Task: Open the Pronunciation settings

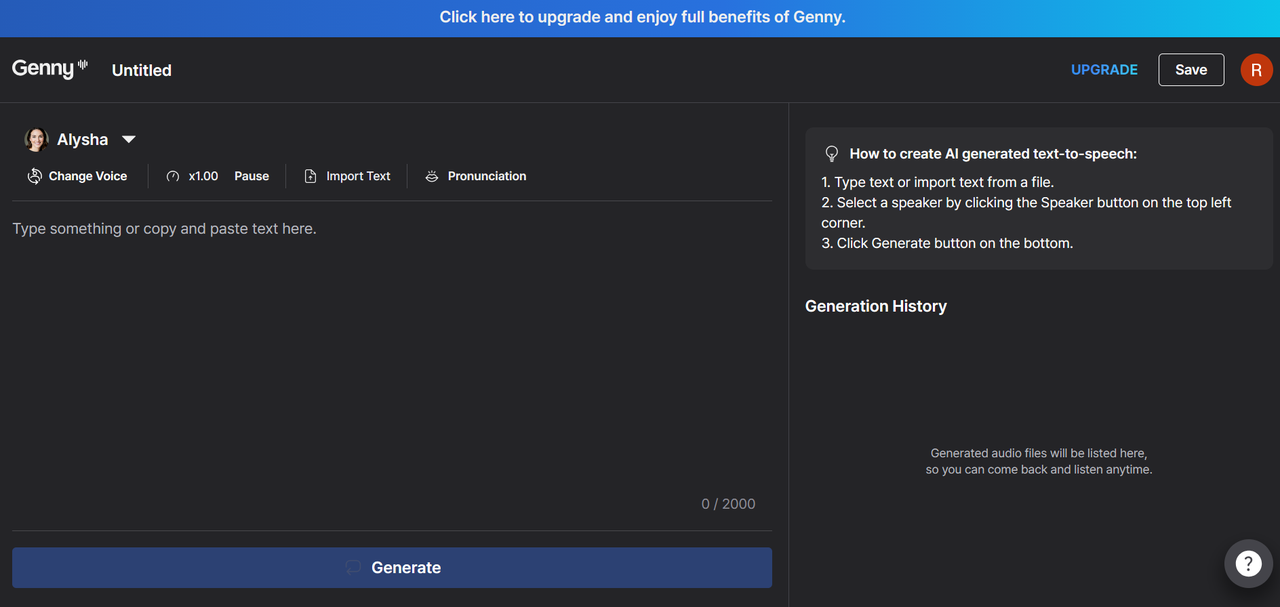Action: tap(486, 176)
